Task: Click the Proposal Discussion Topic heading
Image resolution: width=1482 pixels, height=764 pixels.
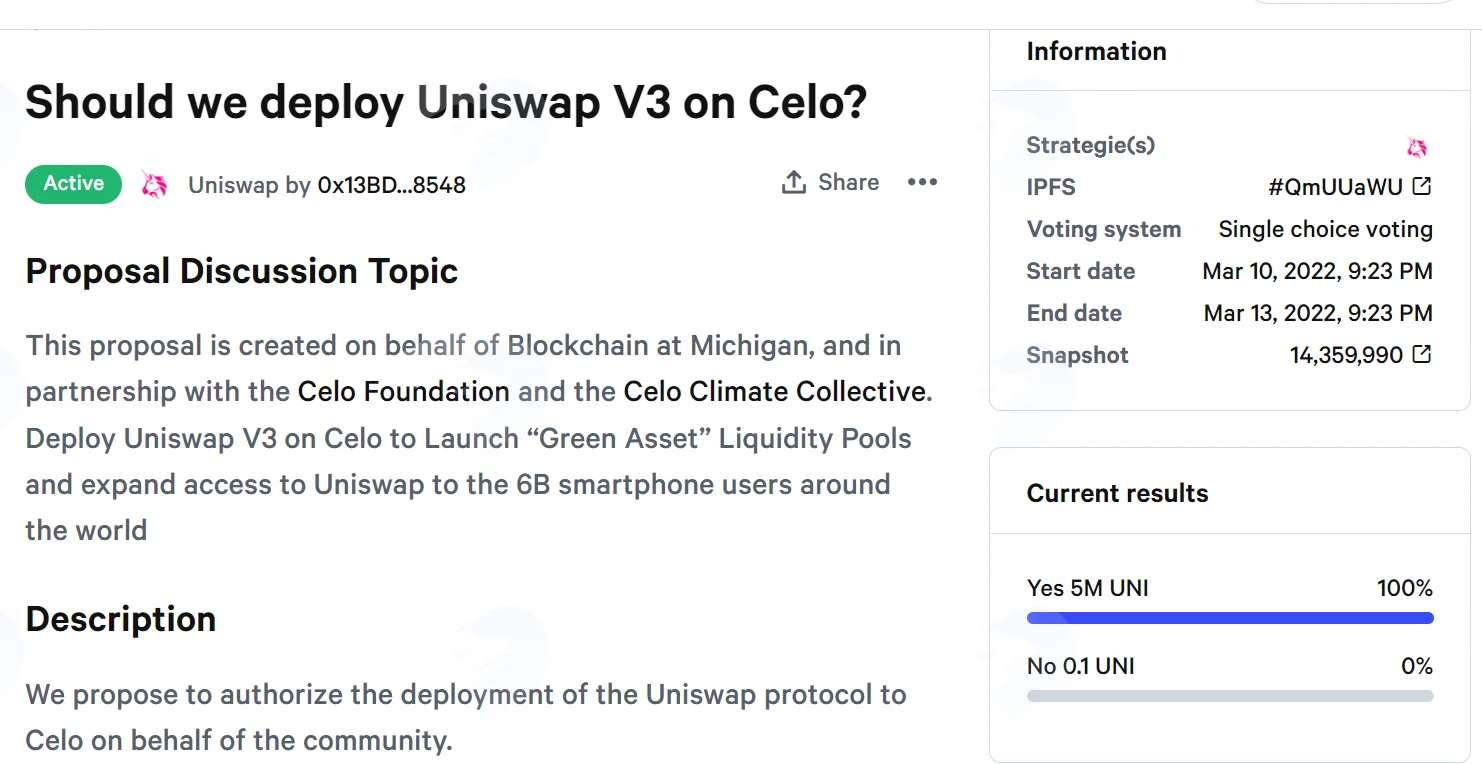Action: click(x=242, y=271)
